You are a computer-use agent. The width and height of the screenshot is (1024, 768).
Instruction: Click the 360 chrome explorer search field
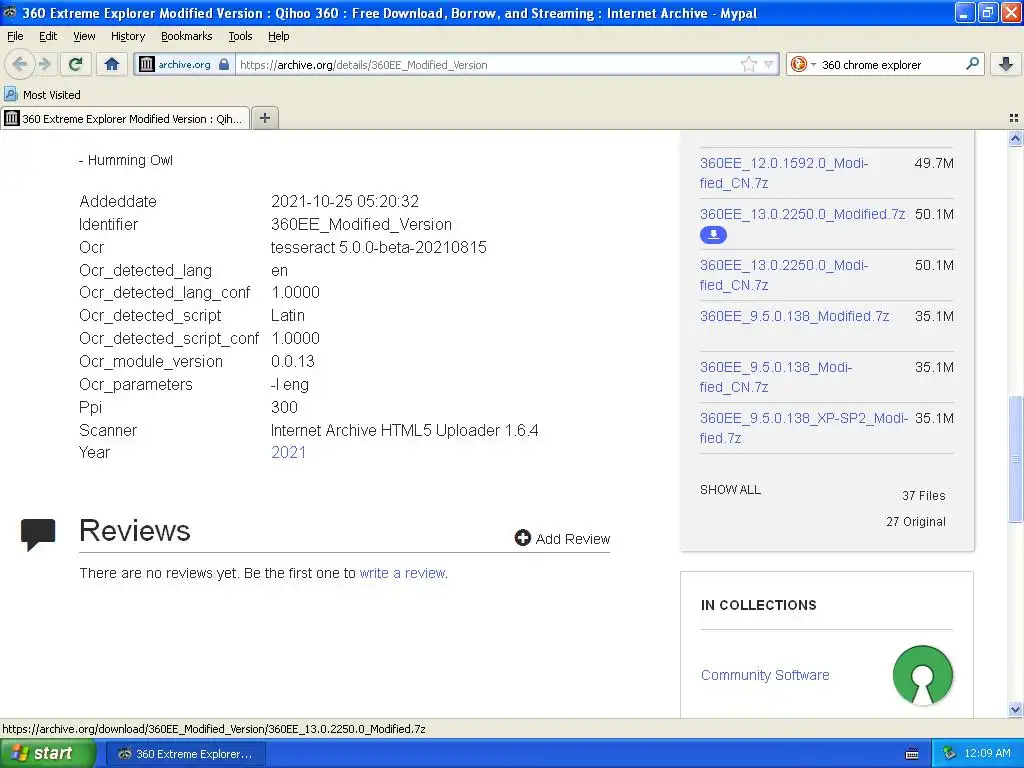[x=890, y=65]
